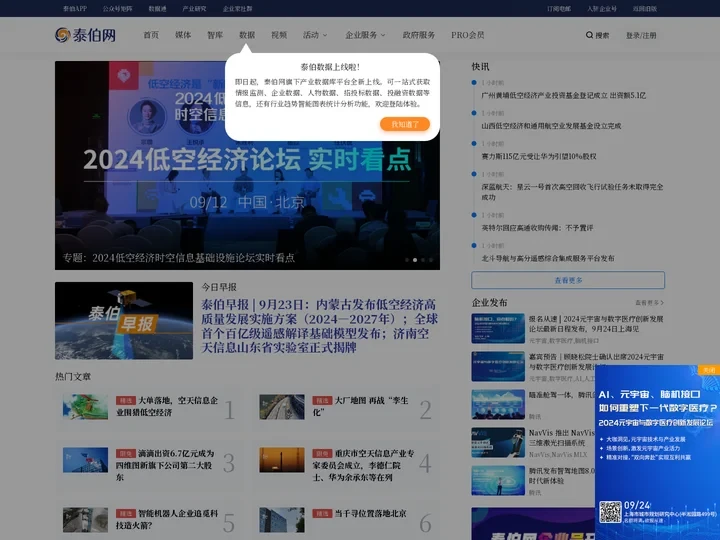Click thumbnail beside 腾讯发布智驾地图8.0 article
The image size is (720, 540).
[x=498, y=481]
